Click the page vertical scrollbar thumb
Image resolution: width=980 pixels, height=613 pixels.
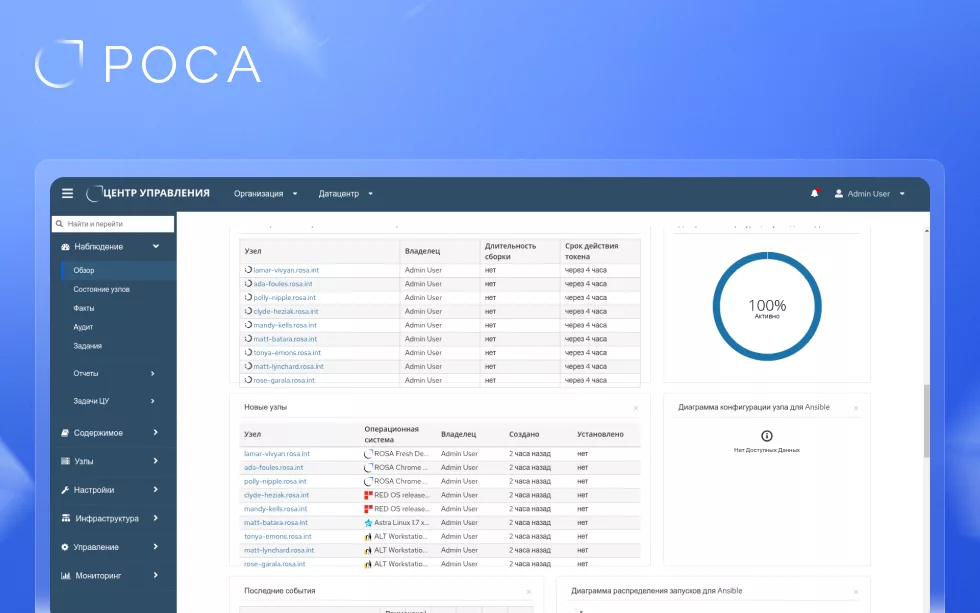click(926, 421)
